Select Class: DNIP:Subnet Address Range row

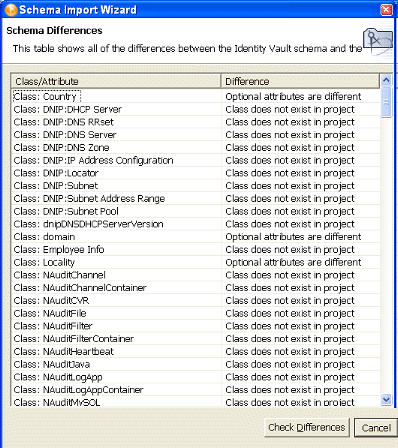pyautogui.click(x=196, y=198)
